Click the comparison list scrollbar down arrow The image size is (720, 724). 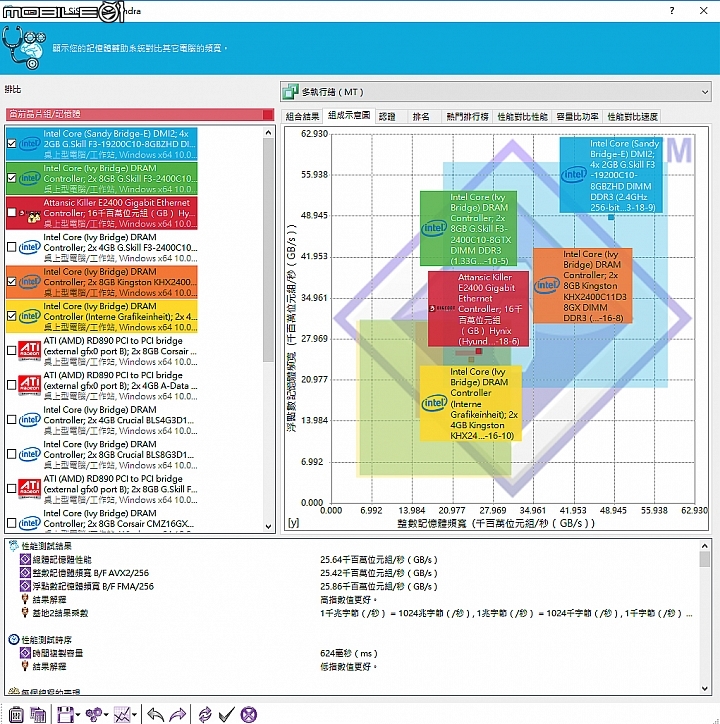coord(269,527)
